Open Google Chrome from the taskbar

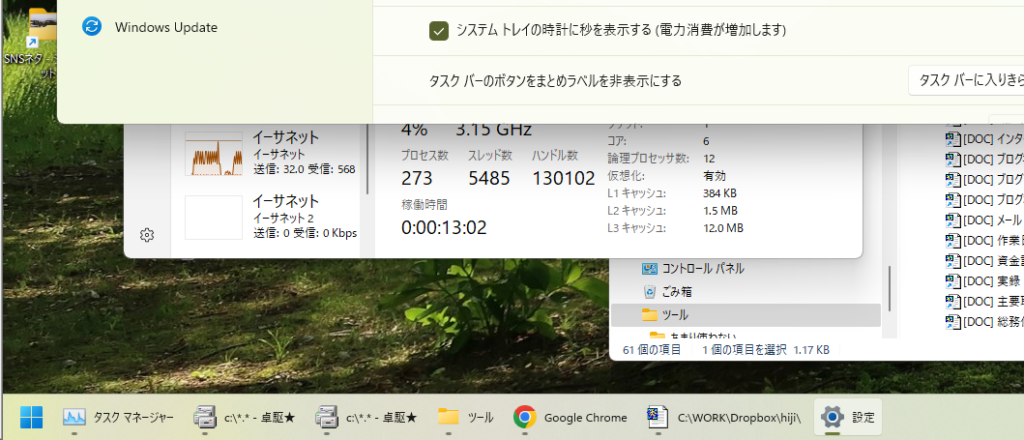tap(571, 417)
